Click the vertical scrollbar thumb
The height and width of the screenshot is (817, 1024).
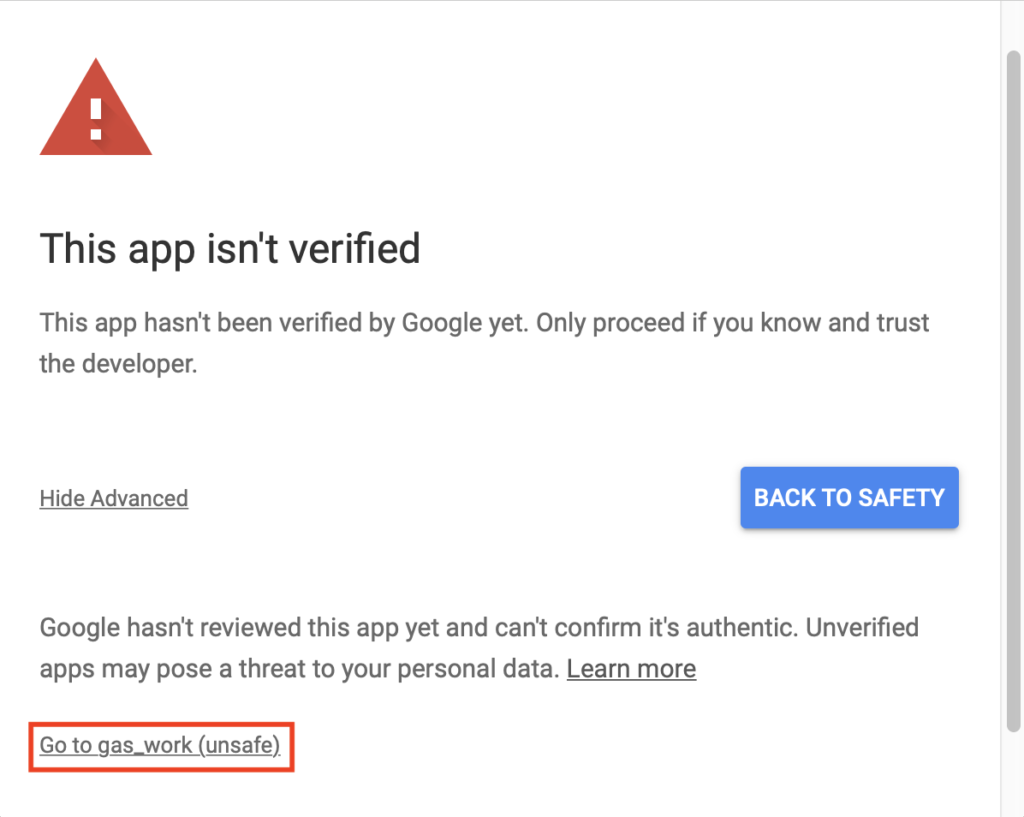(1014, 391)
